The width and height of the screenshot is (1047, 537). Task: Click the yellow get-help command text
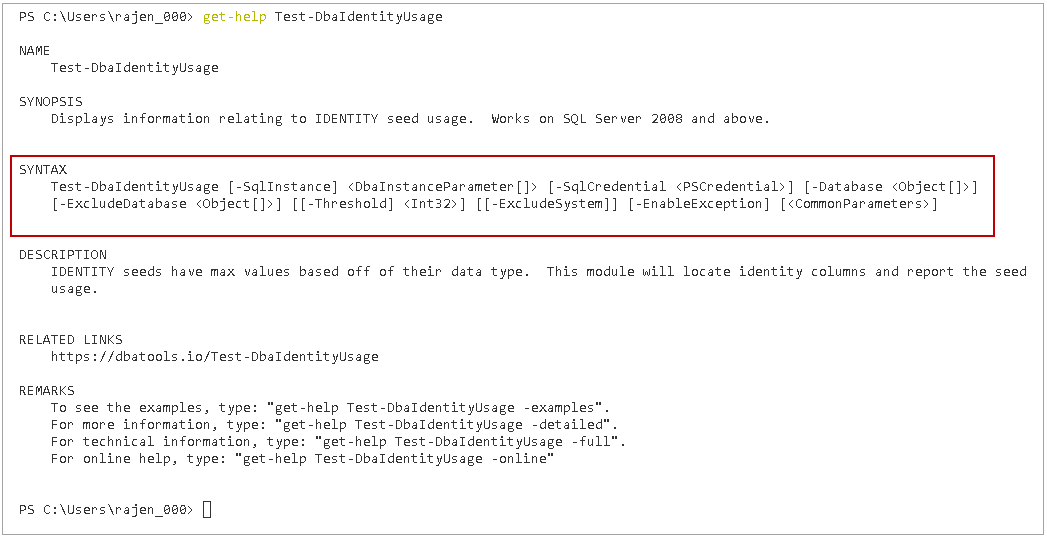point(234,17)
